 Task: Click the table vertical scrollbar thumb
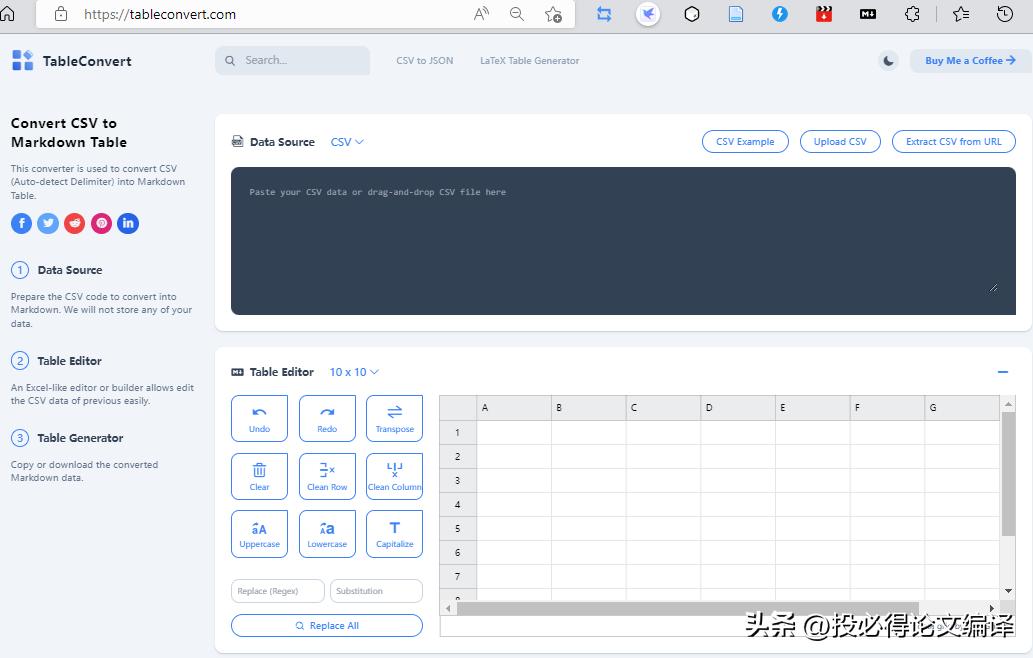coord(1008,474)
